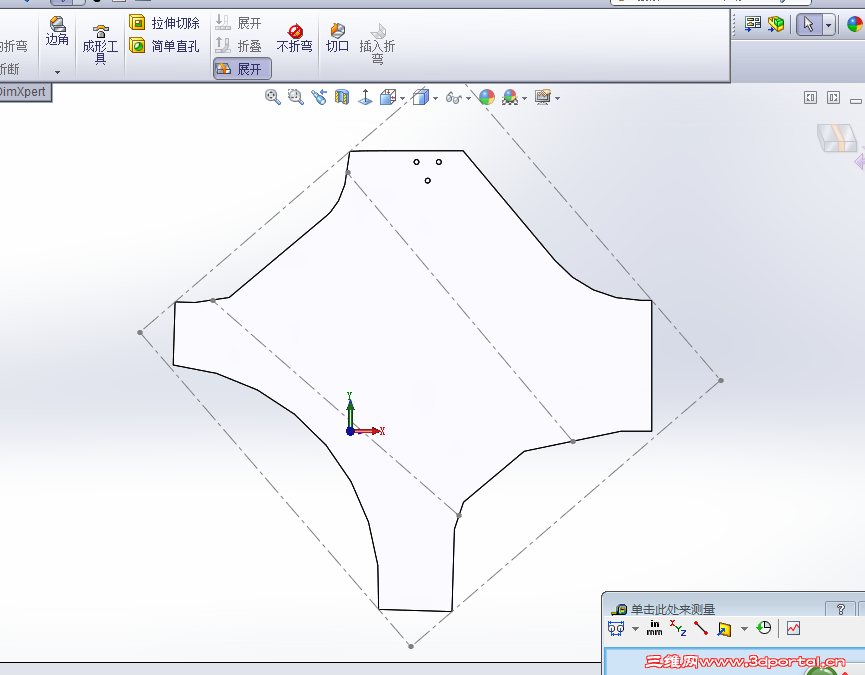Click 简单直孔 simple hole

click(x=164, y=46)
